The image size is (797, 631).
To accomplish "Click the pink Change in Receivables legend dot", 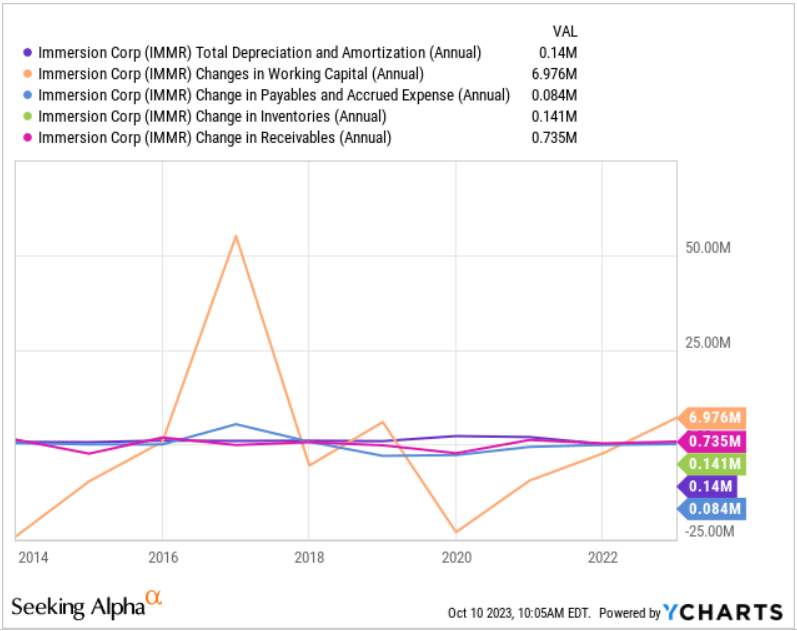I will point(27,138).
